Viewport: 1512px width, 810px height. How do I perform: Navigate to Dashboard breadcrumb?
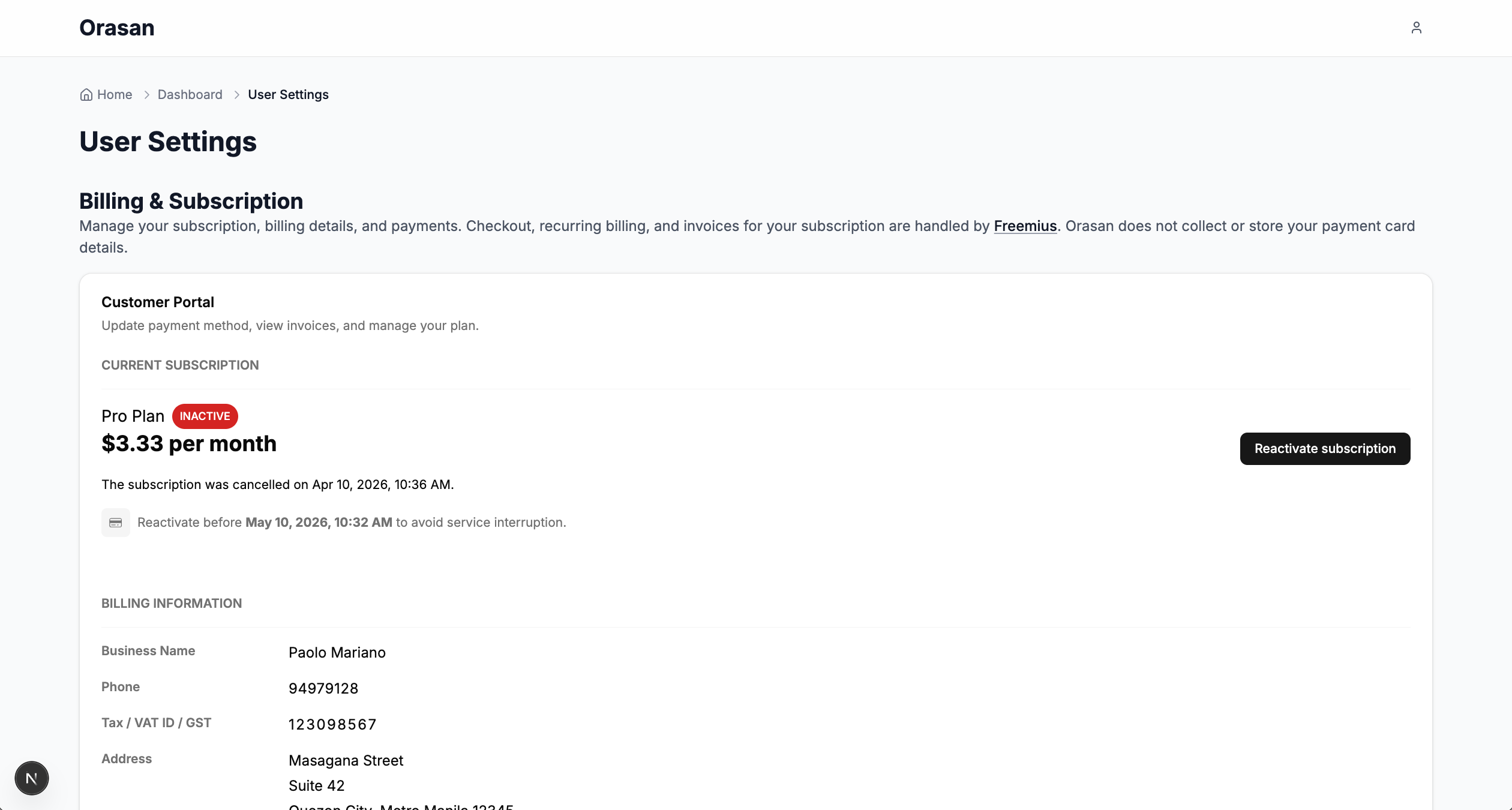[190, 95]
